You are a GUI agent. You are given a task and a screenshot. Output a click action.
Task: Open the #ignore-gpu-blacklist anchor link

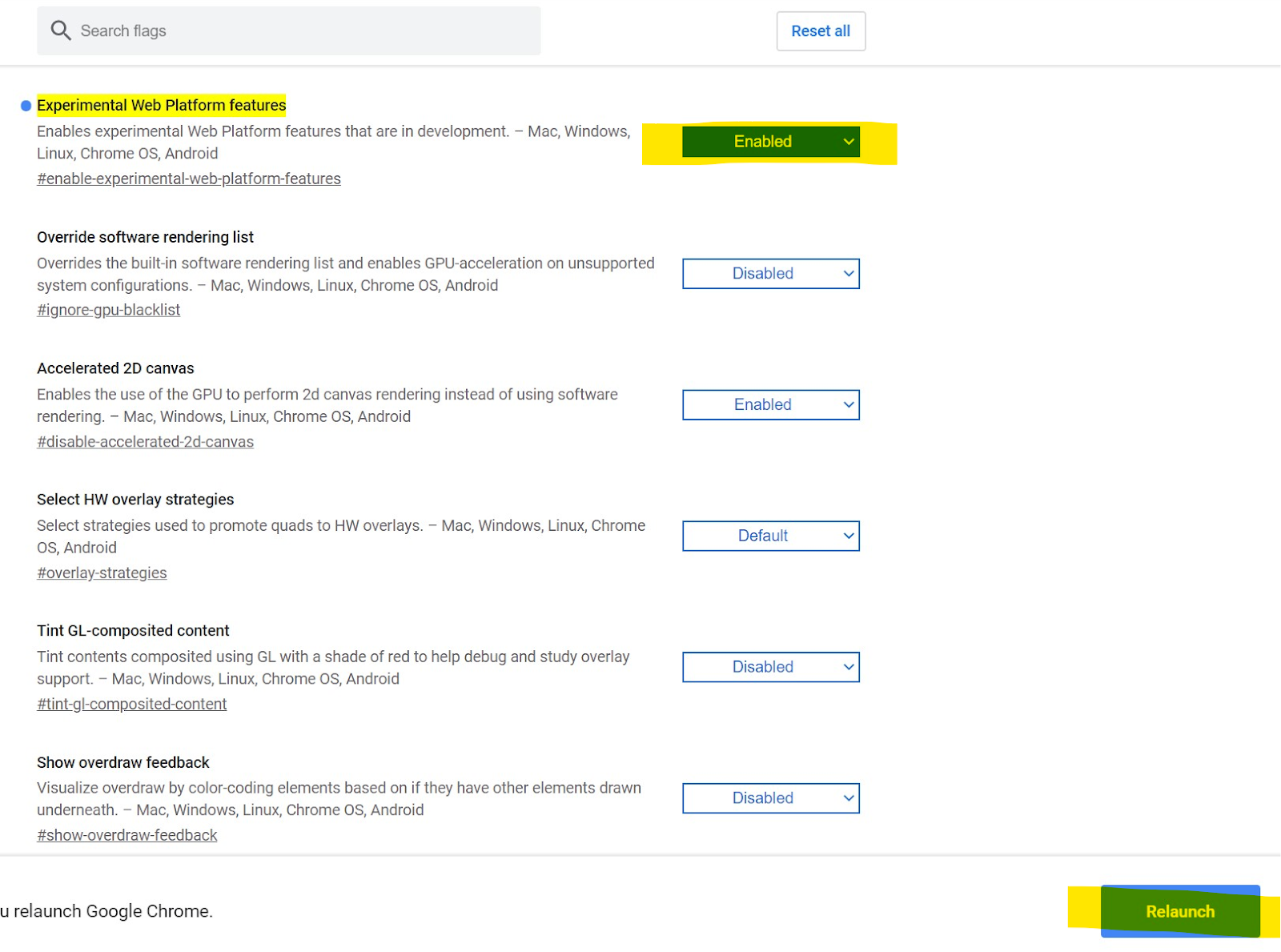[x=108, y=310]
